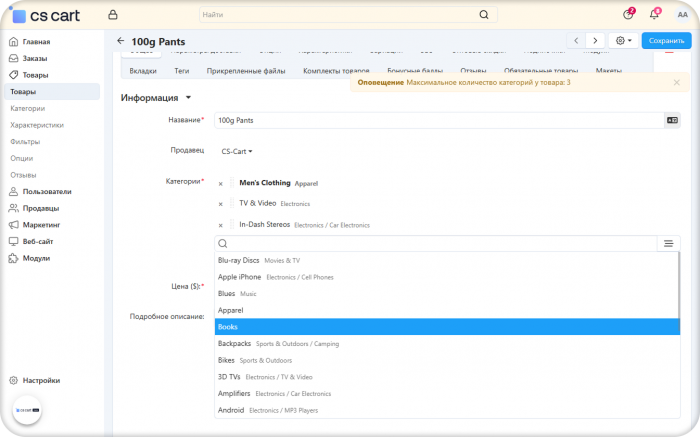Open the category list menu icon
This screenshot has height=437, width=700.
(x=668, y=243)
